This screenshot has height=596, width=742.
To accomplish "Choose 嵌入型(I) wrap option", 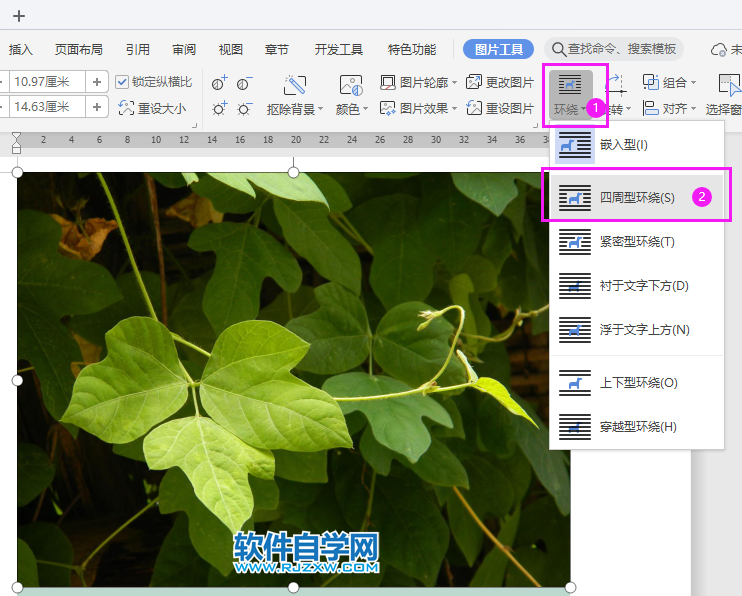I will coord(637,145).
